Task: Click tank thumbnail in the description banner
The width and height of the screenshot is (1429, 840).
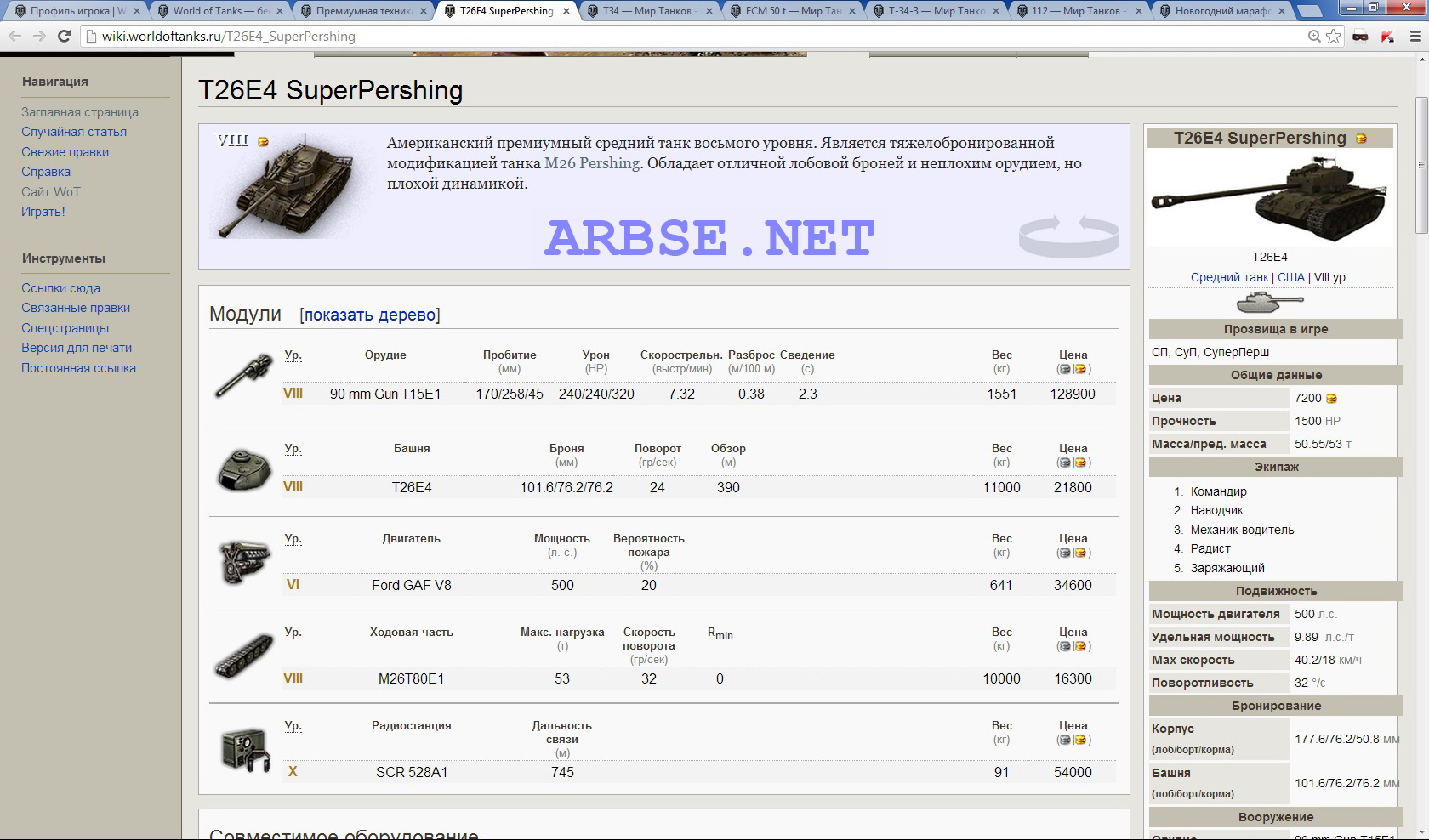Action: point(287,185)
